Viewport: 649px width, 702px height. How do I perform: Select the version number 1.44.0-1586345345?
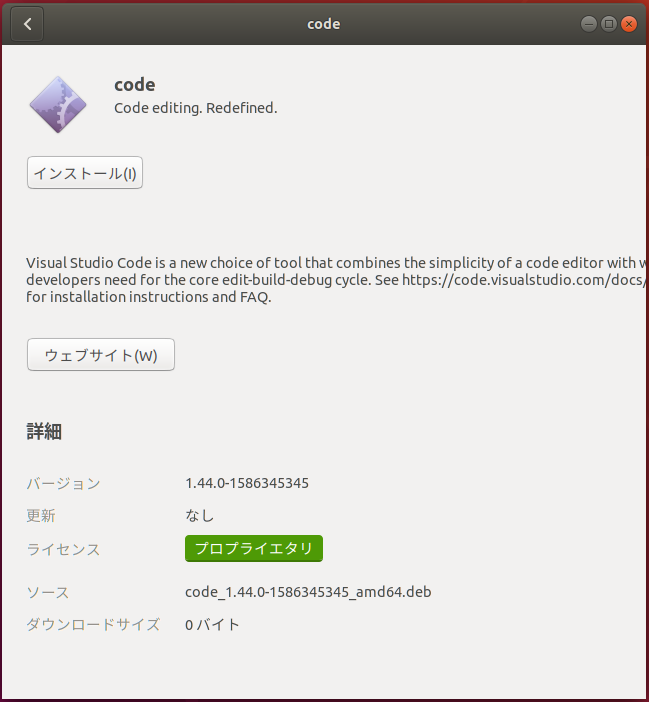247,483
